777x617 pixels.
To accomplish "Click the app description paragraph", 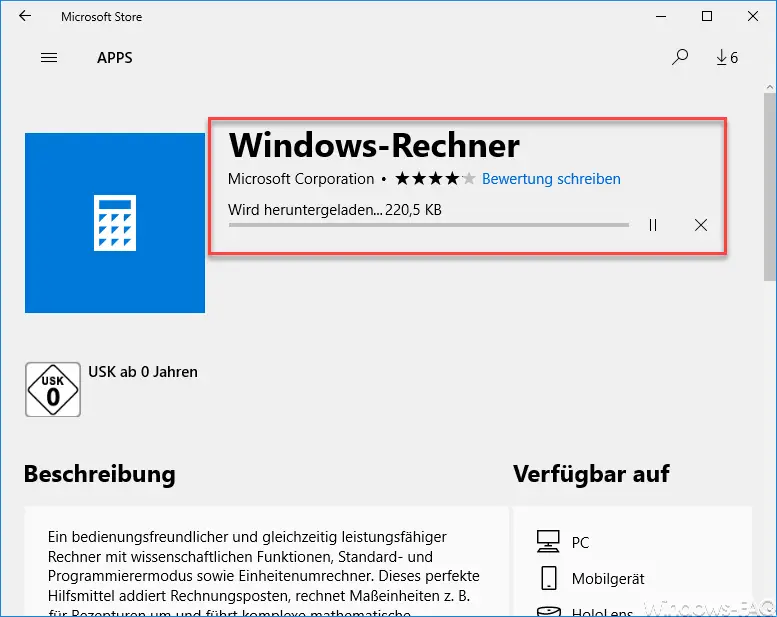I will (x=264, y=575).
